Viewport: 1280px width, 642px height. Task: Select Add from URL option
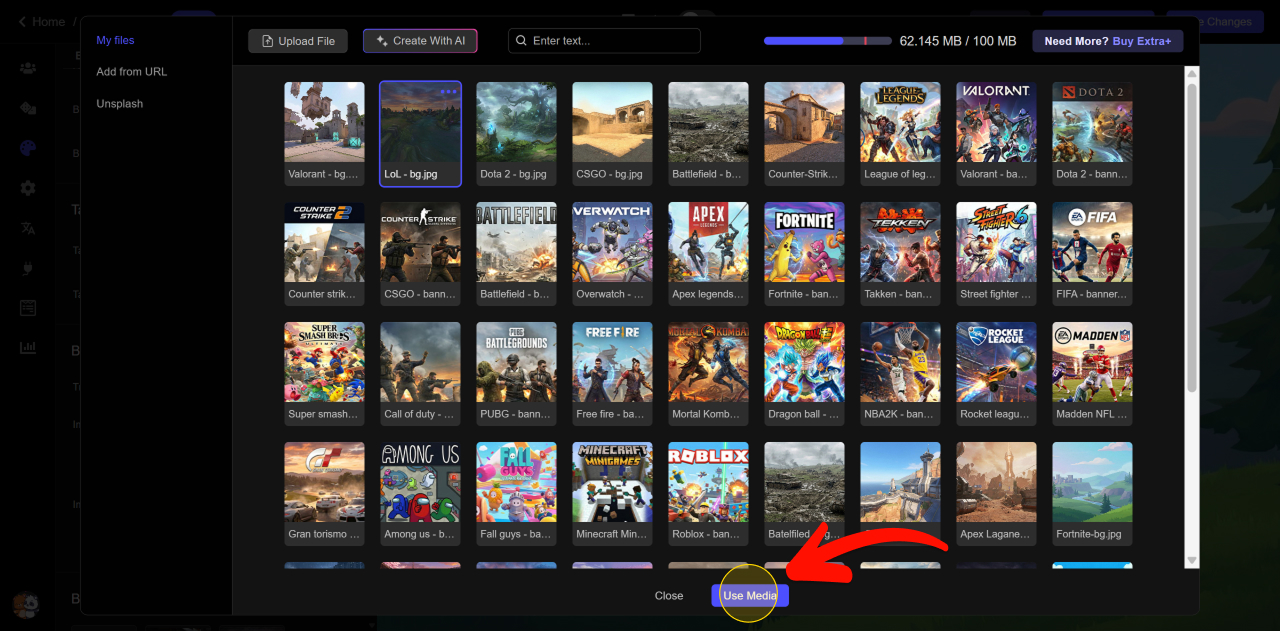131,72
